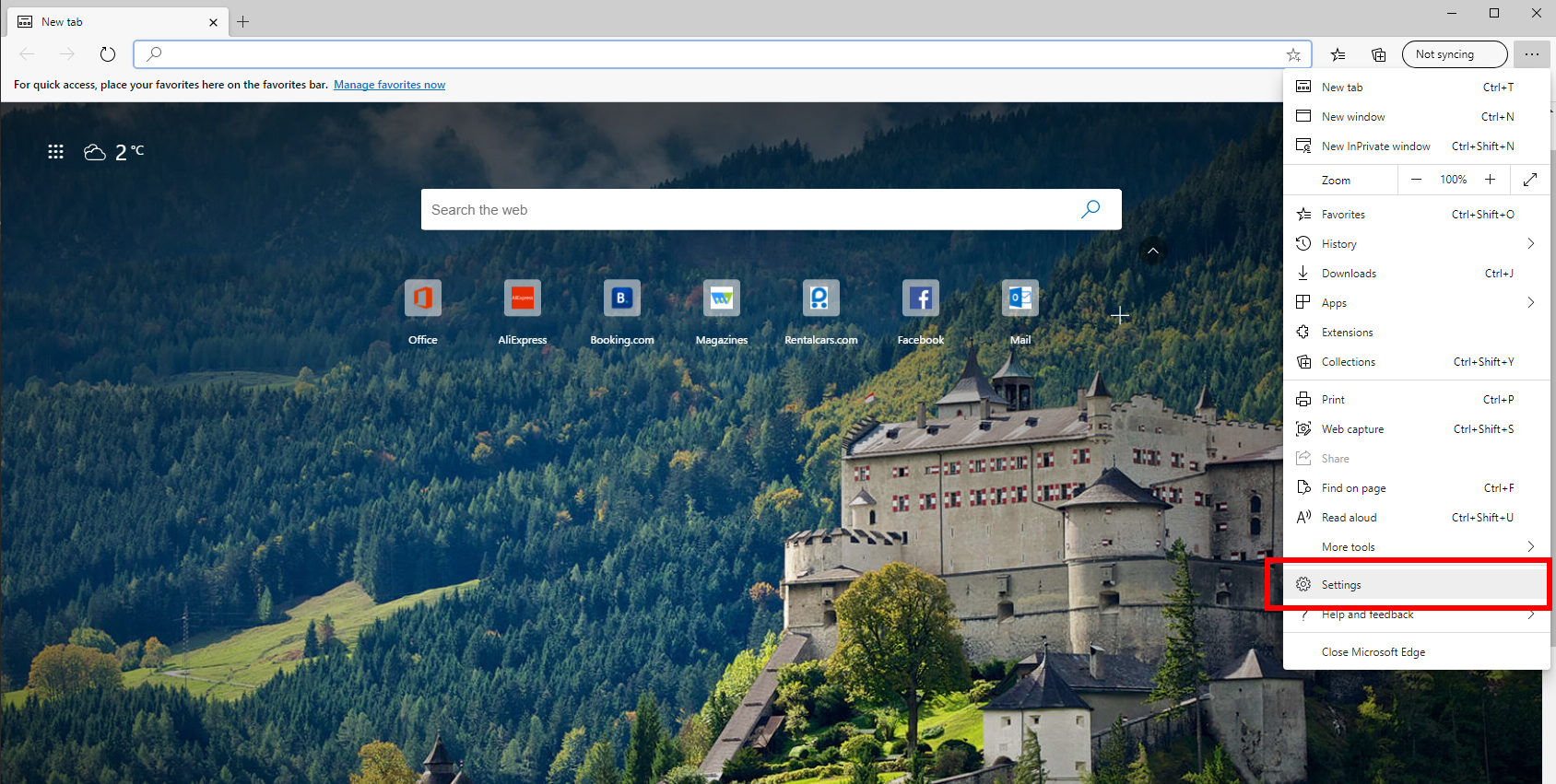
Task: Choose New InPrivate window menu item
Action: [1375, 146]
